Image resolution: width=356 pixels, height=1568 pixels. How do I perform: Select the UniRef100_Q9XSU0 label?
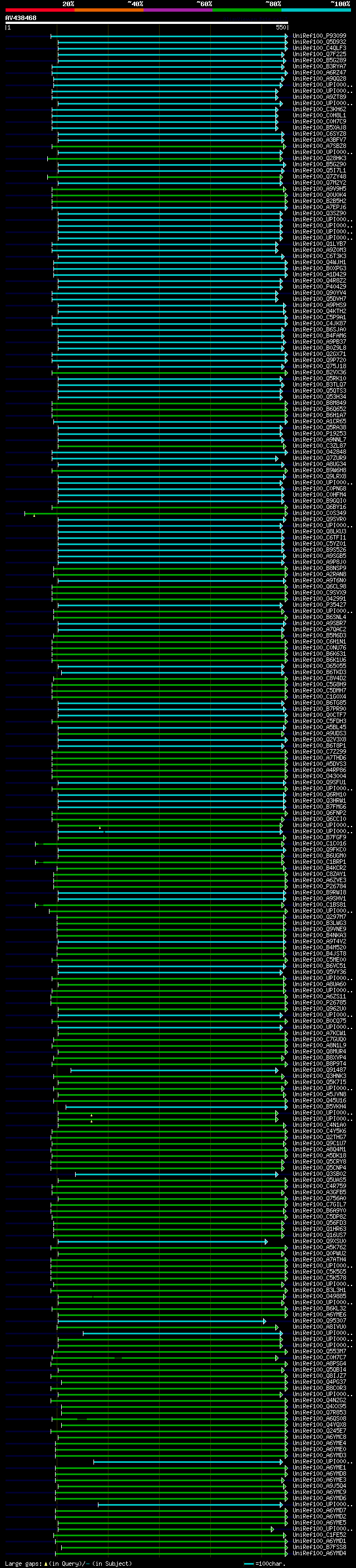319,1241
